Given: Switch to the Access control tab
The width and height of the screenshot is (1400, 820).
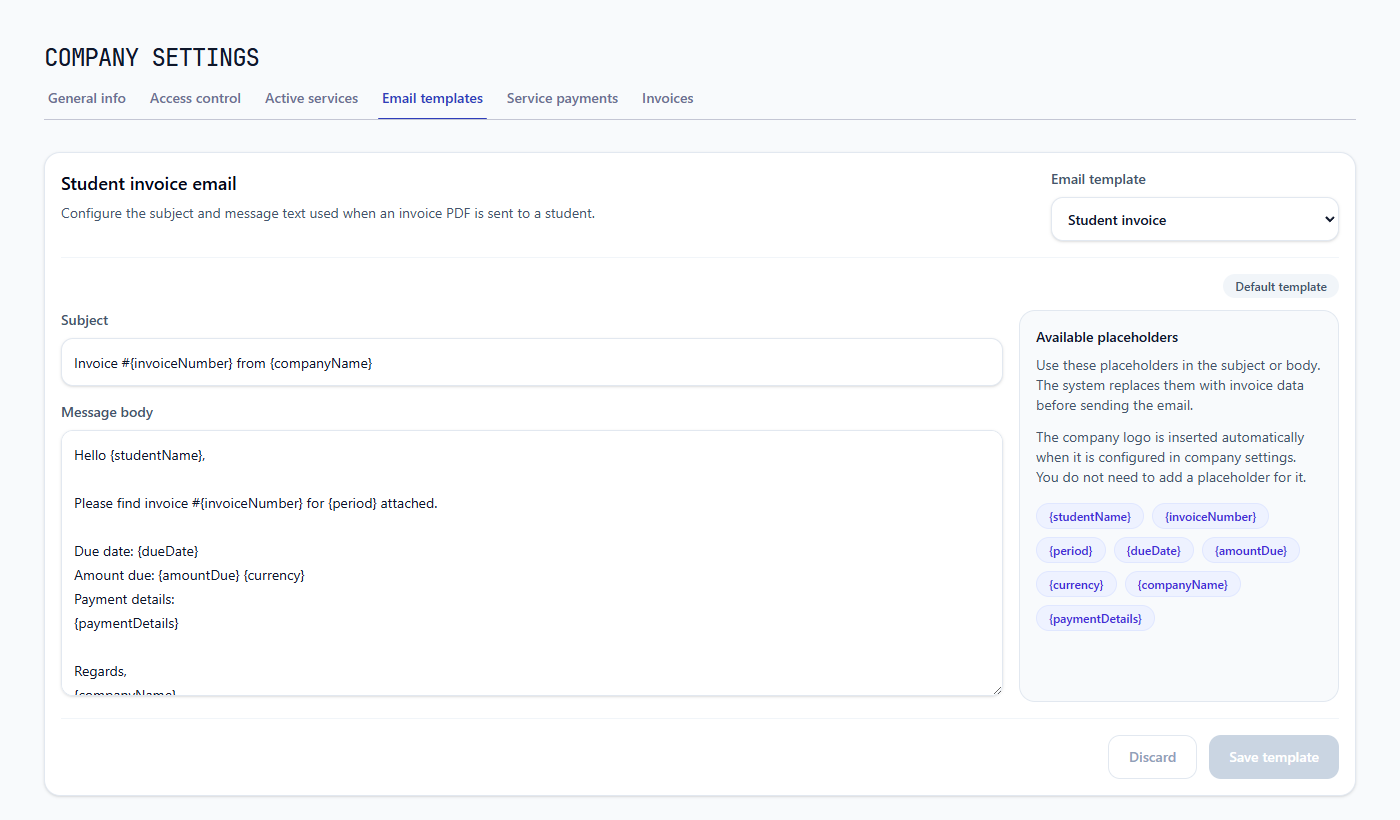Looking at the screenshot, I should click(x=195, y=98).
